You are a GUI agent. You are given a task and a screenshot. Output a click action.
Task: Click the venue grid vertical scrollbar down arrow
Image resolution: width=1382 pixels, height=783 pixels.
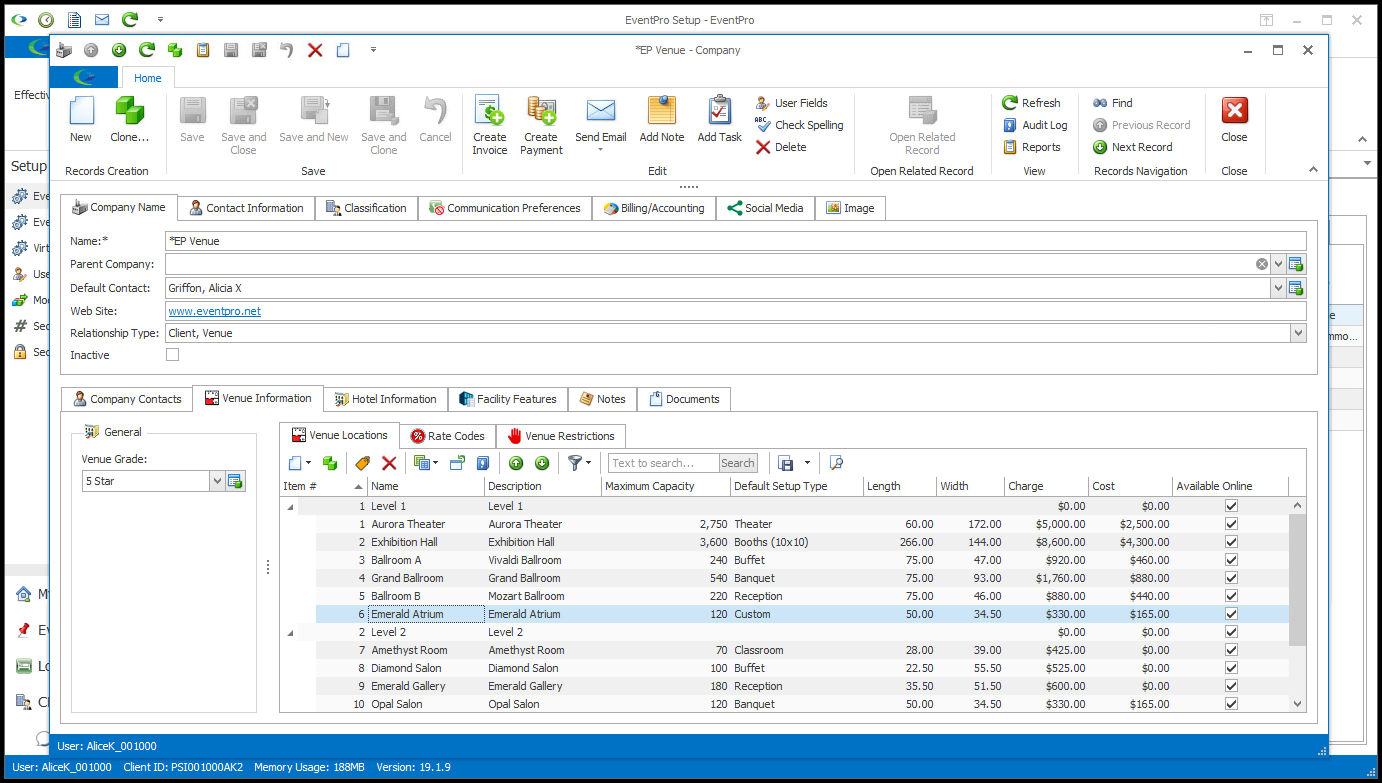(x=1298, y=704)
